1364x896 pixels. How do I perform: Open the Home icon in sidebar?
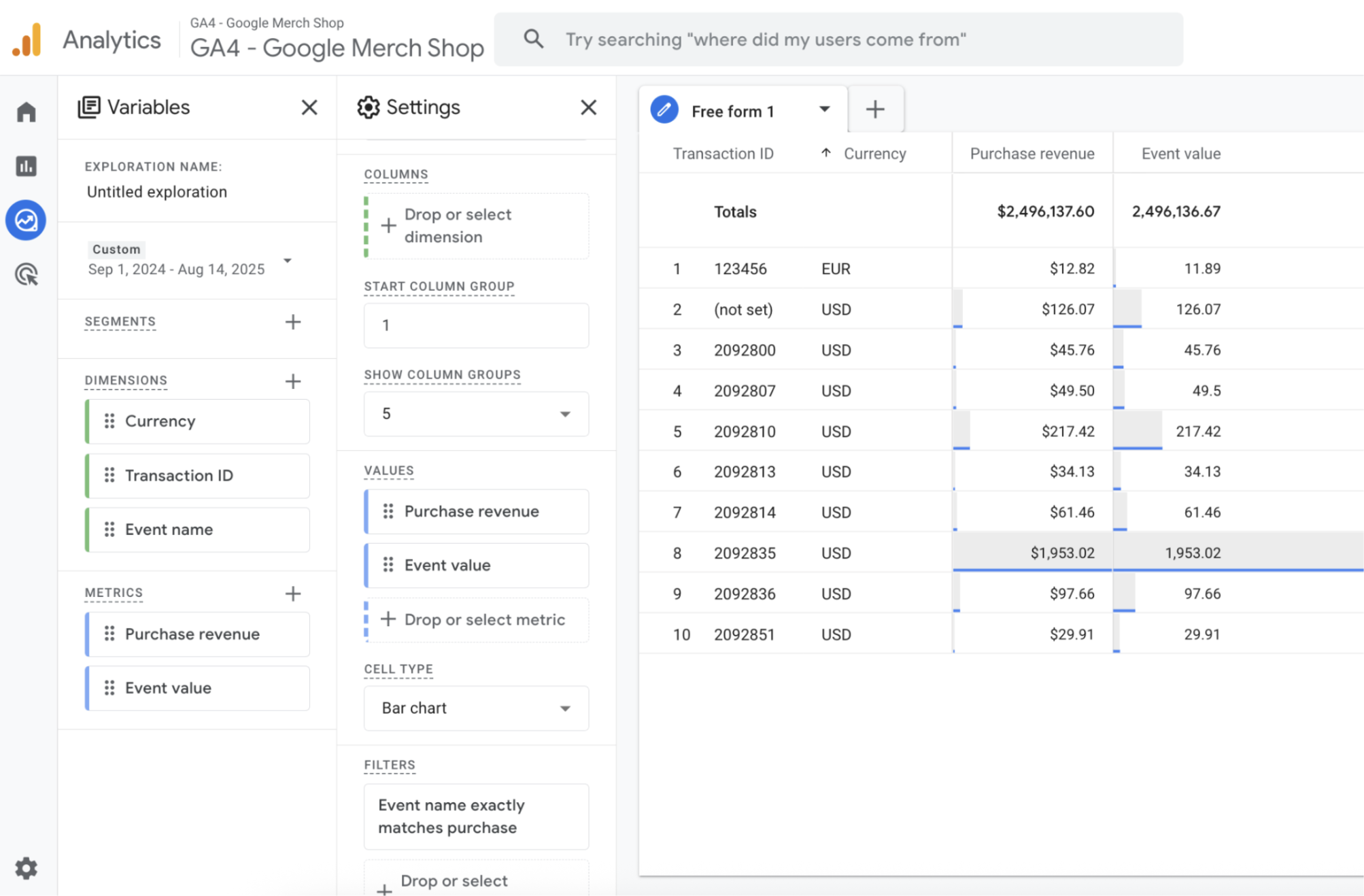point(26,111)
